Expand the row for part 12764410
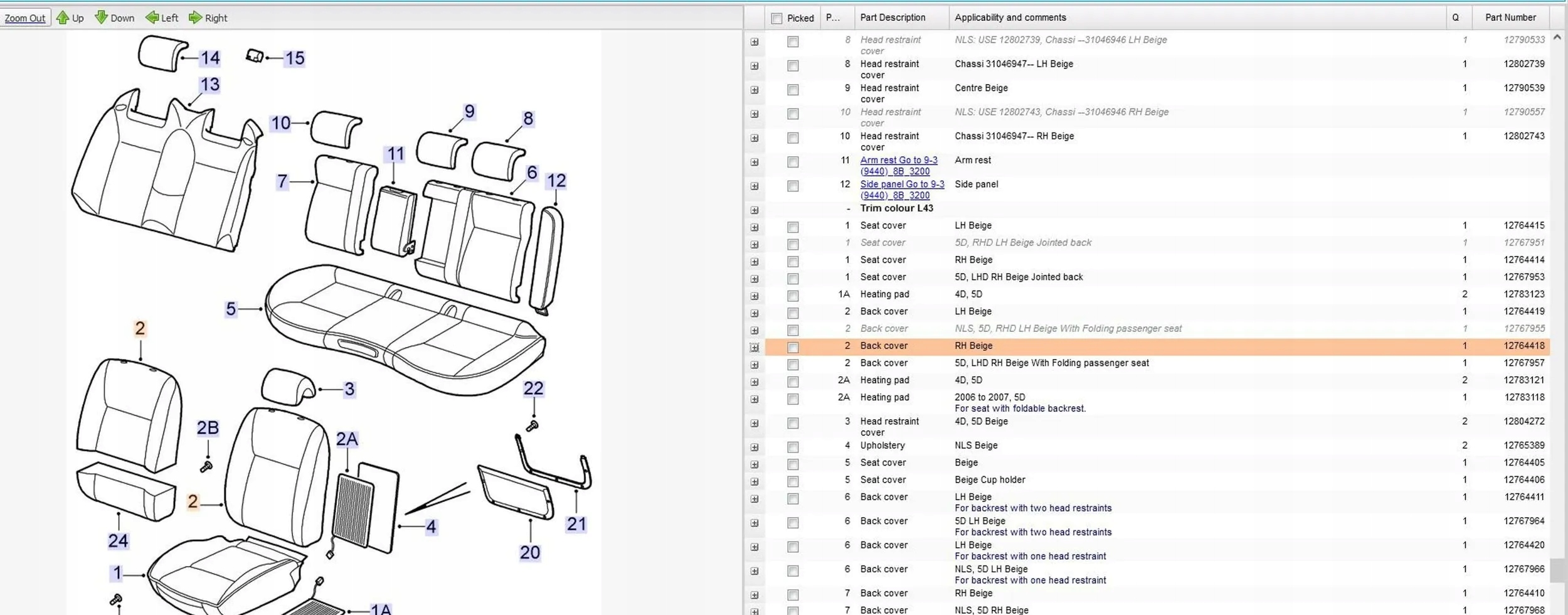 (755, 596)
